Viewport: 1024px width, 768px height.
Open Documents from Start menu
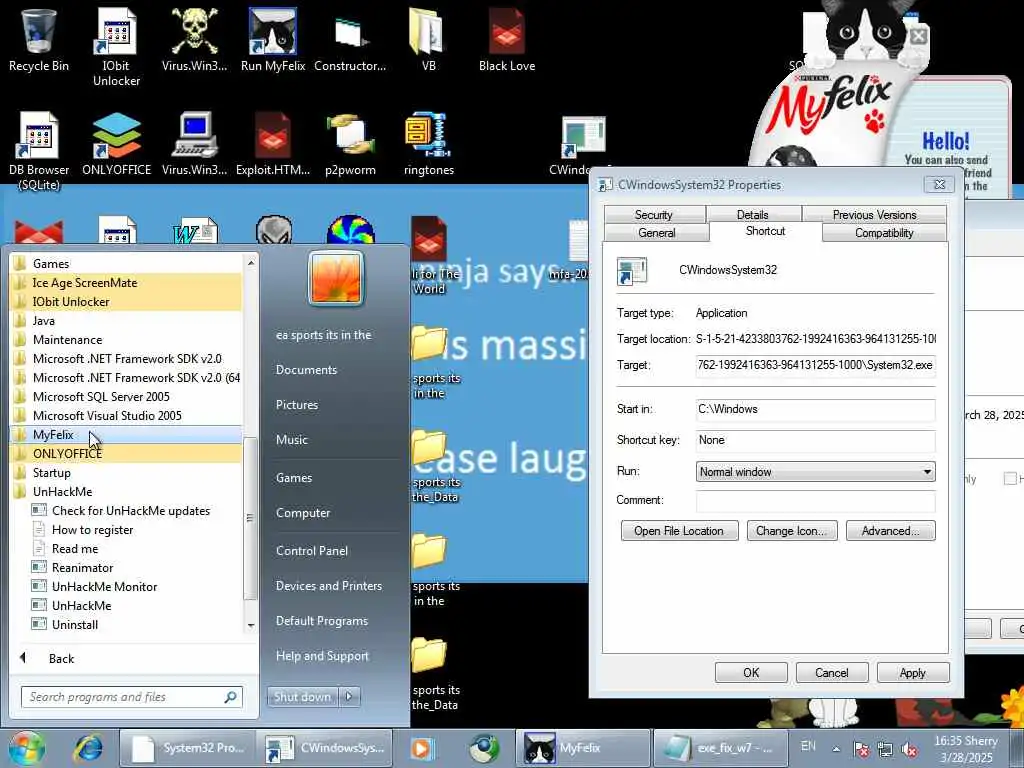[306, 370]
